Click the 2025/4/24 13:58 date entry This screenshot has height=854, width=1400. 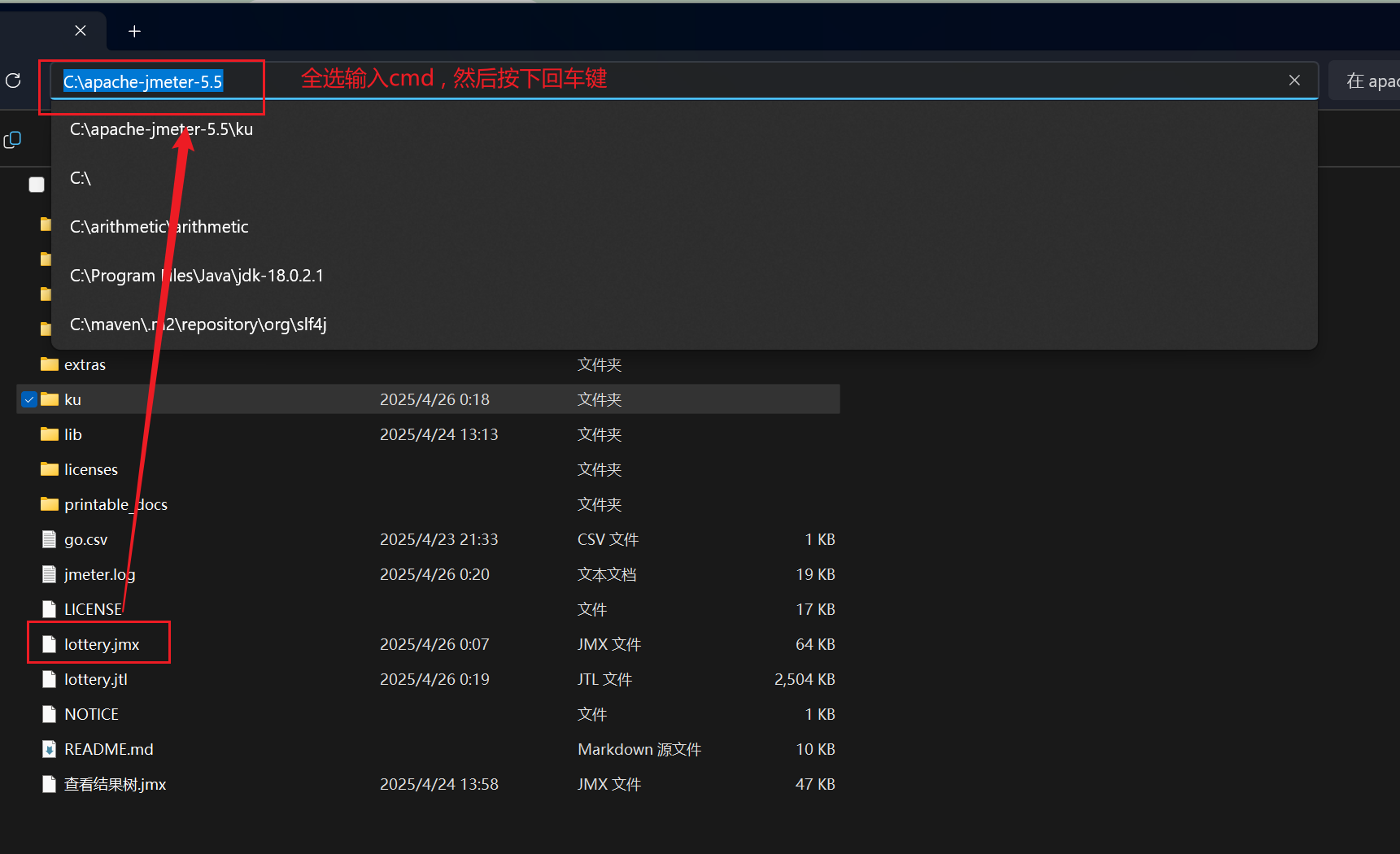pos(438,784)
